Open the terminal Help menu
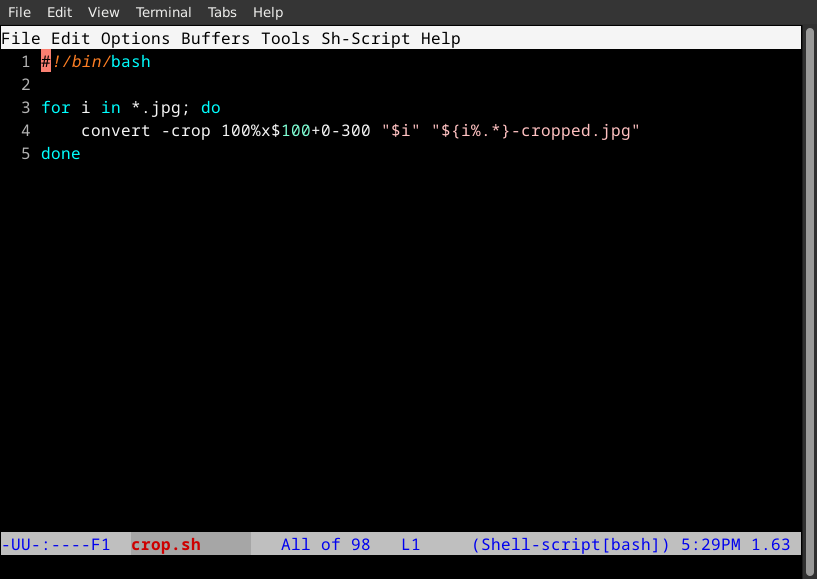 pyautogui.click(x=268, y=12)
